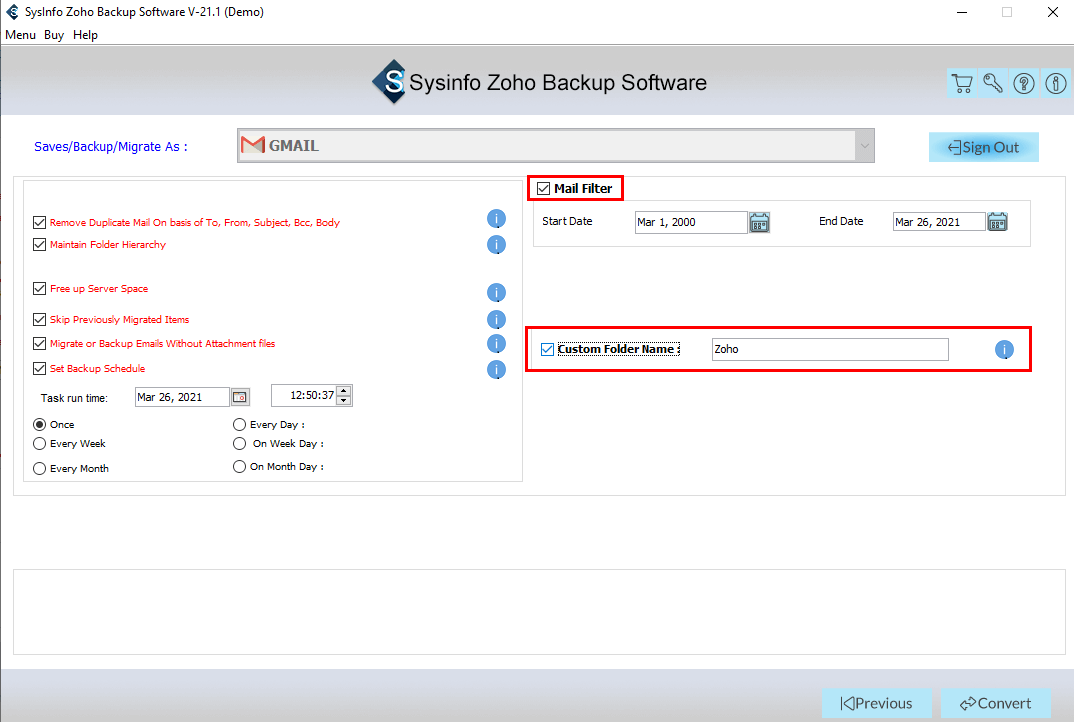
Task: Open the shopping cart buy icon
Action: tap(962, 84)
